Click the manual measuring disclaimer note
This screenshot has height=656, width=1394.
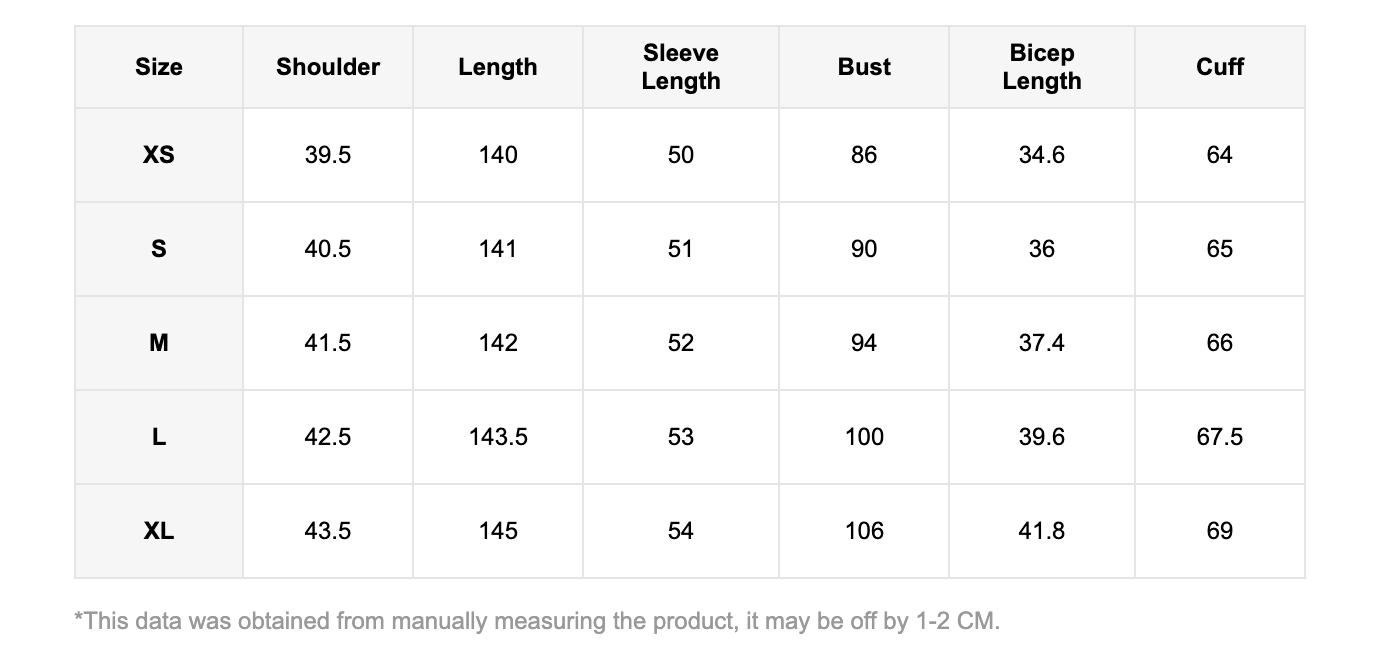(x=538, y=621)
